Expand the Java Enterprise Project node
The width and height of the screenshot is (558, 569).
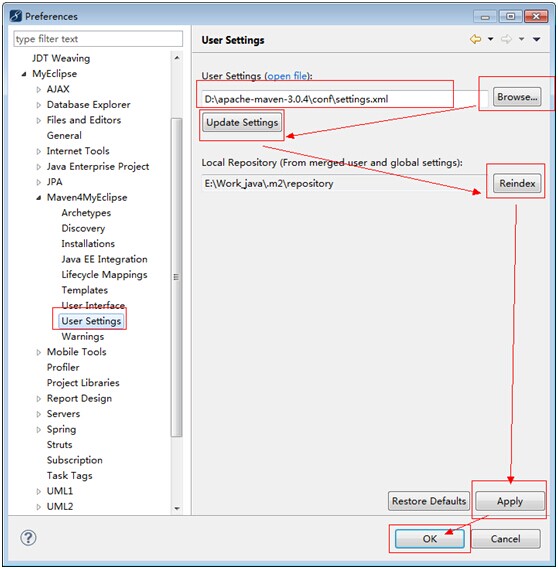pyautogui.click(x=39, y=167)
